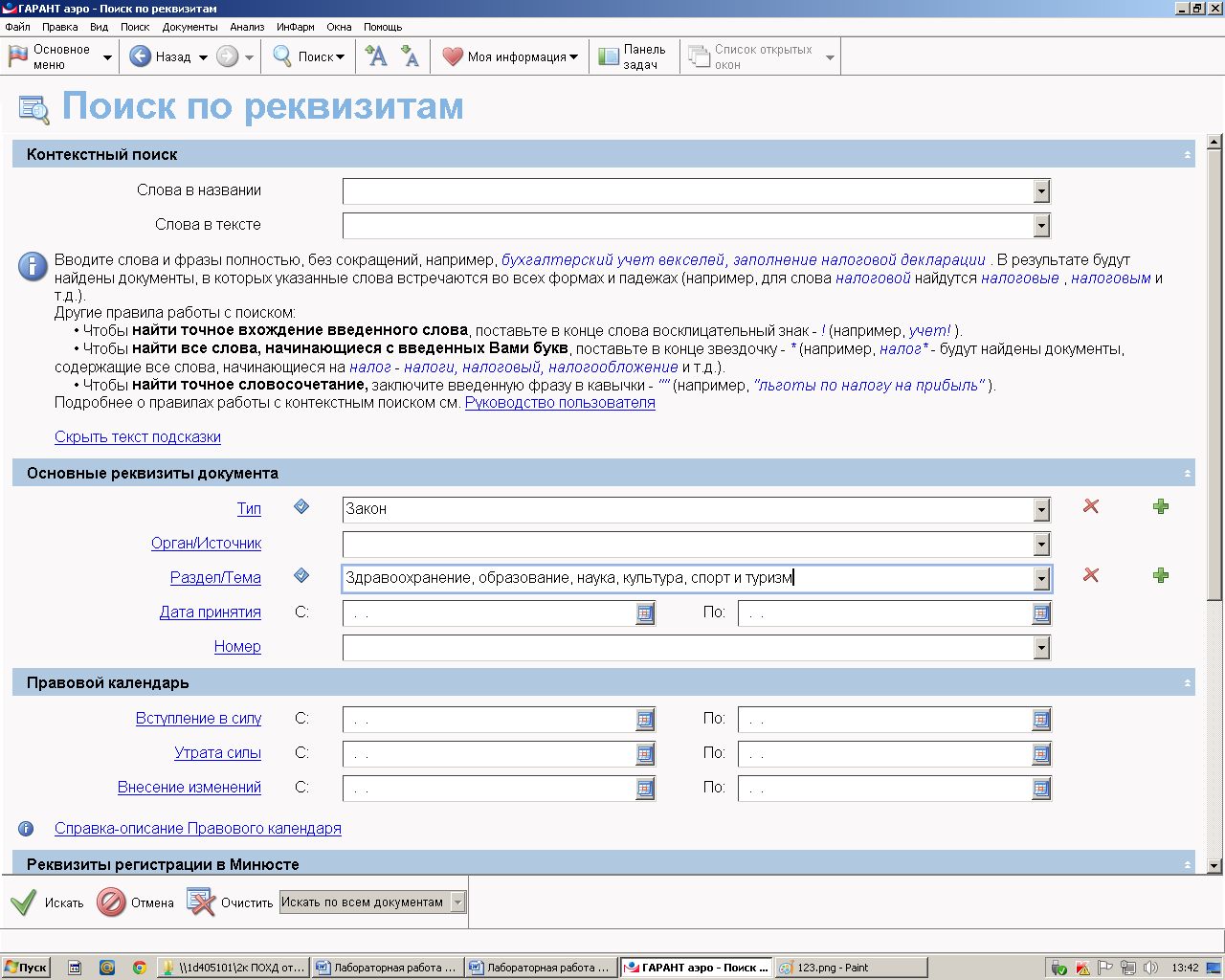Screen dimensions: 1225x980
Task: Add another Раздел/Тема field with green plus
Action: [1161, 575]
